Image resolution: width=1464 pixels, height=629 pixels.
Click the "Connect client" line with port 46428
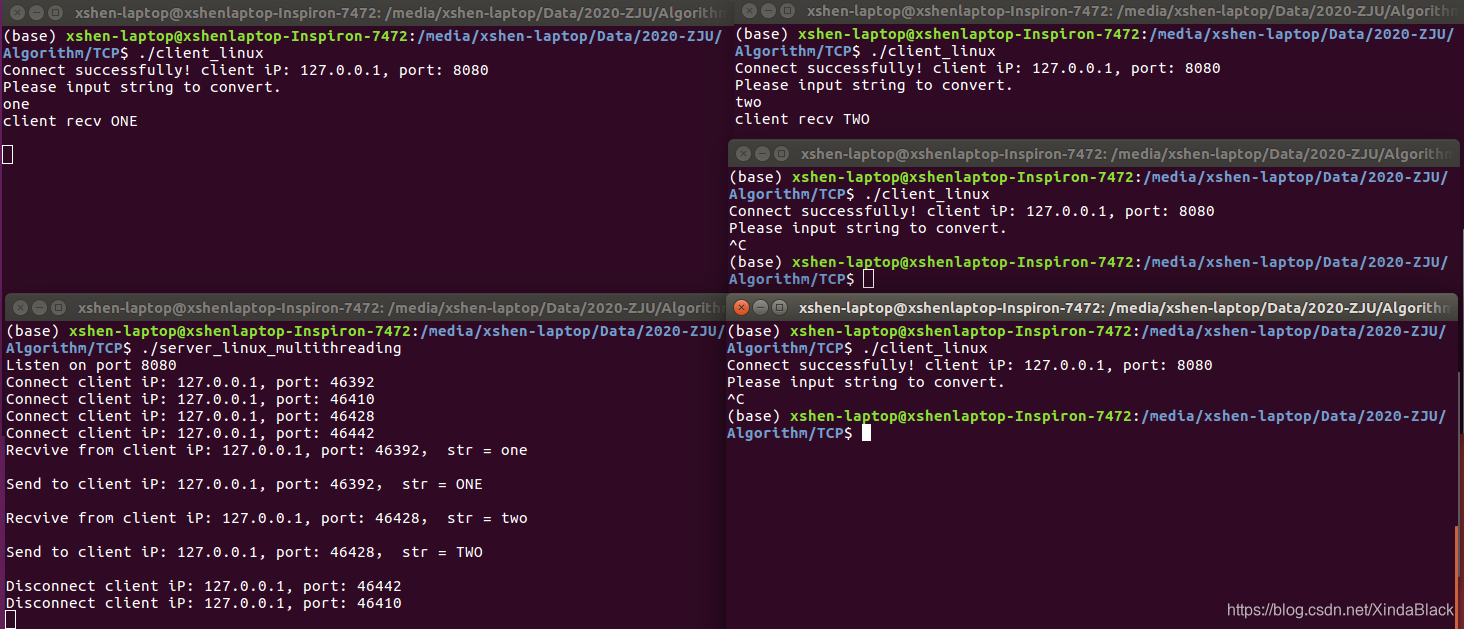click(x=190, y=416)
